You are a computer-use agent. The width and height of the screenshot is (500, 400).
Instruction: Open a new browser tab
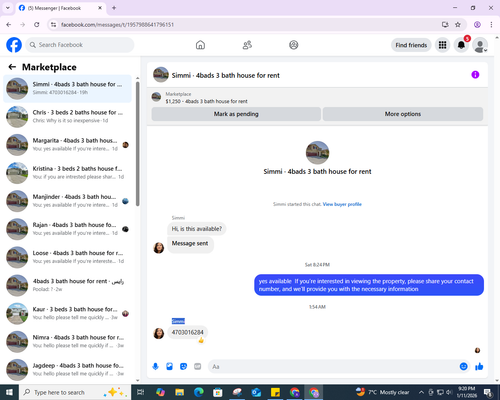114,8
